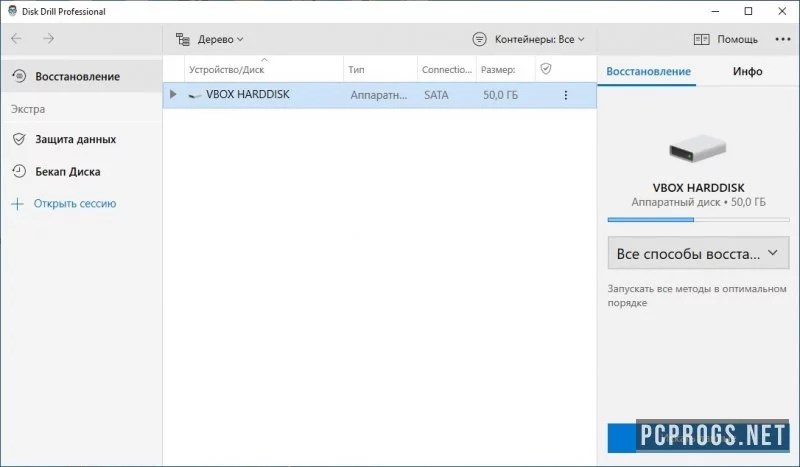Open the Все способы восста... dropdown
The width and height of the screenshot is (800, 467).
(698, 253)
